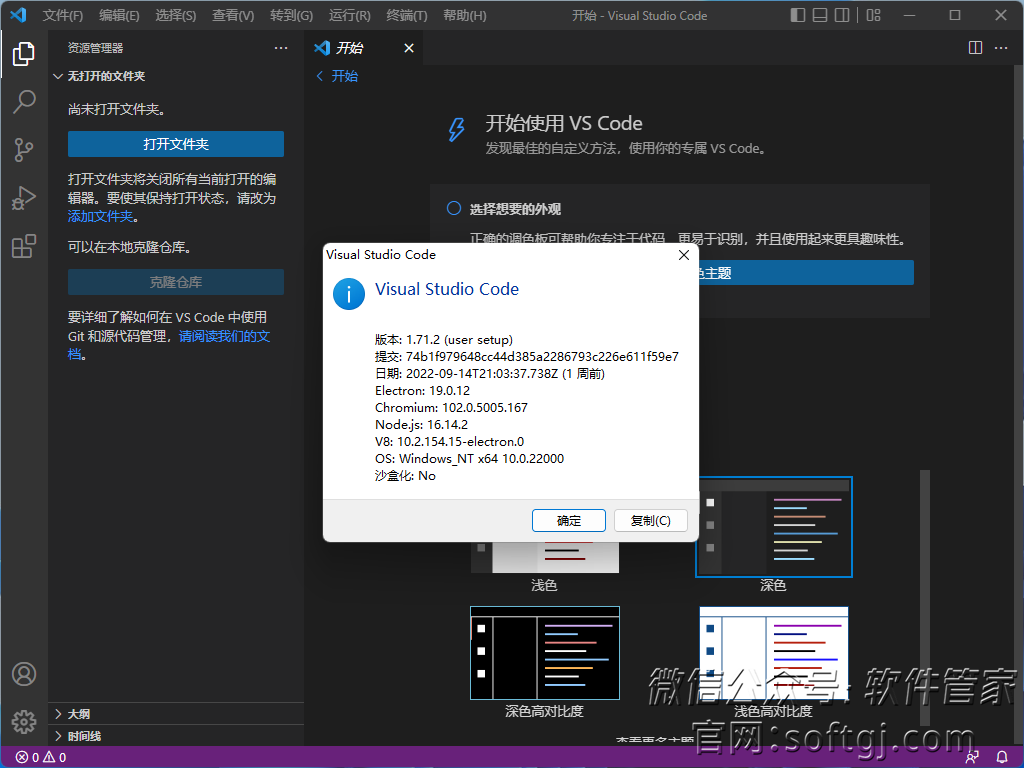Click the 版本: 1.71.2 (user setup) line
Screen dimensions: 1024x768
pos(443,340)
